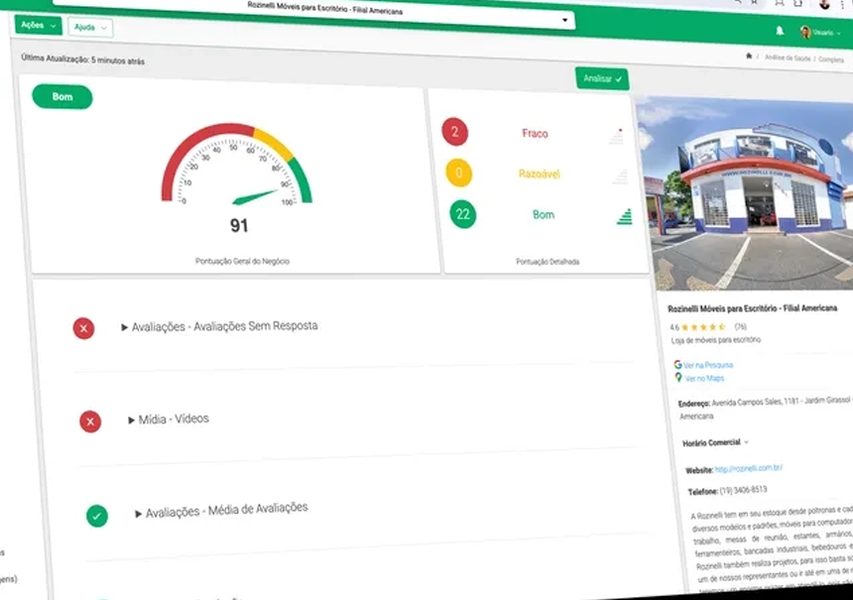Click the red Fraco count circle

455,132
